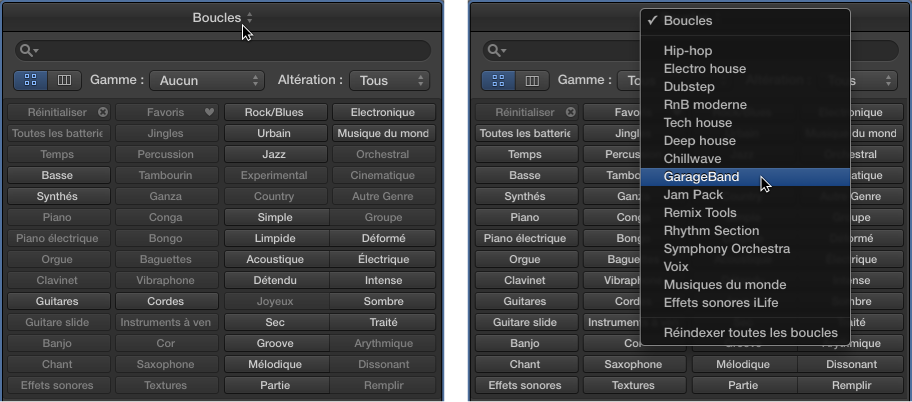Viewport: 912px width, 402px height.
Task: Click the Favoris heart icon in left panel
Action: [x=209, y=112]
